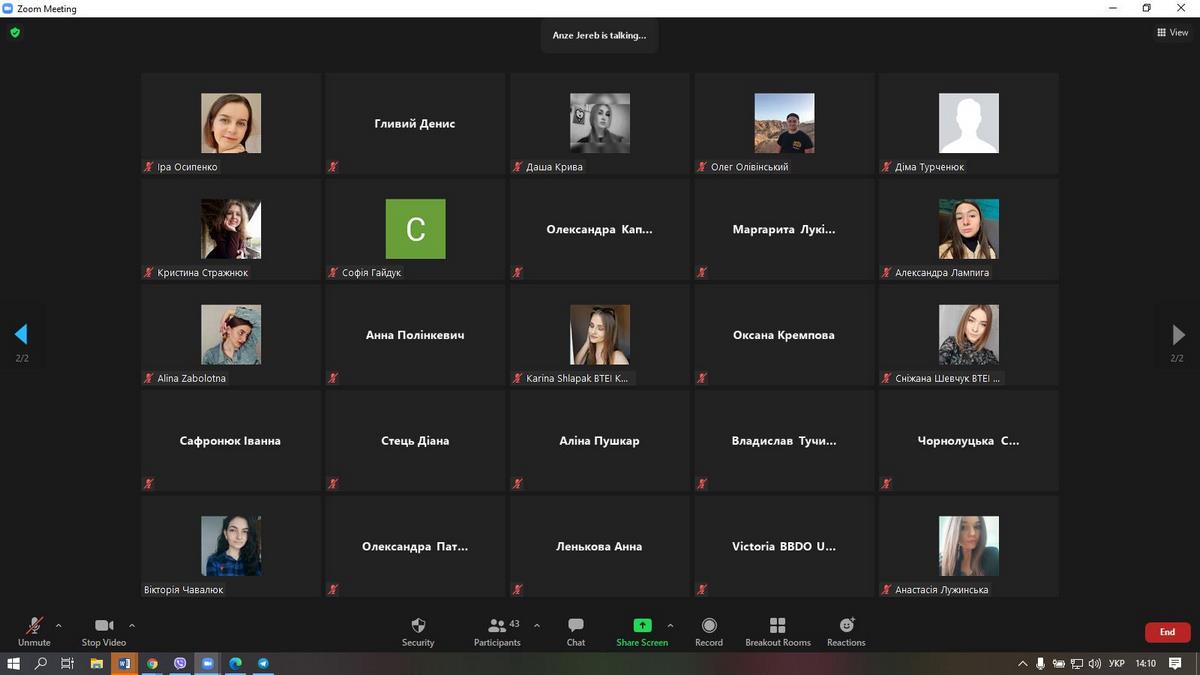This screenshot has width=1200, height=675.
Task: Select Олег Олівінський's video thumbnail
Action: [x=784, y=123]
